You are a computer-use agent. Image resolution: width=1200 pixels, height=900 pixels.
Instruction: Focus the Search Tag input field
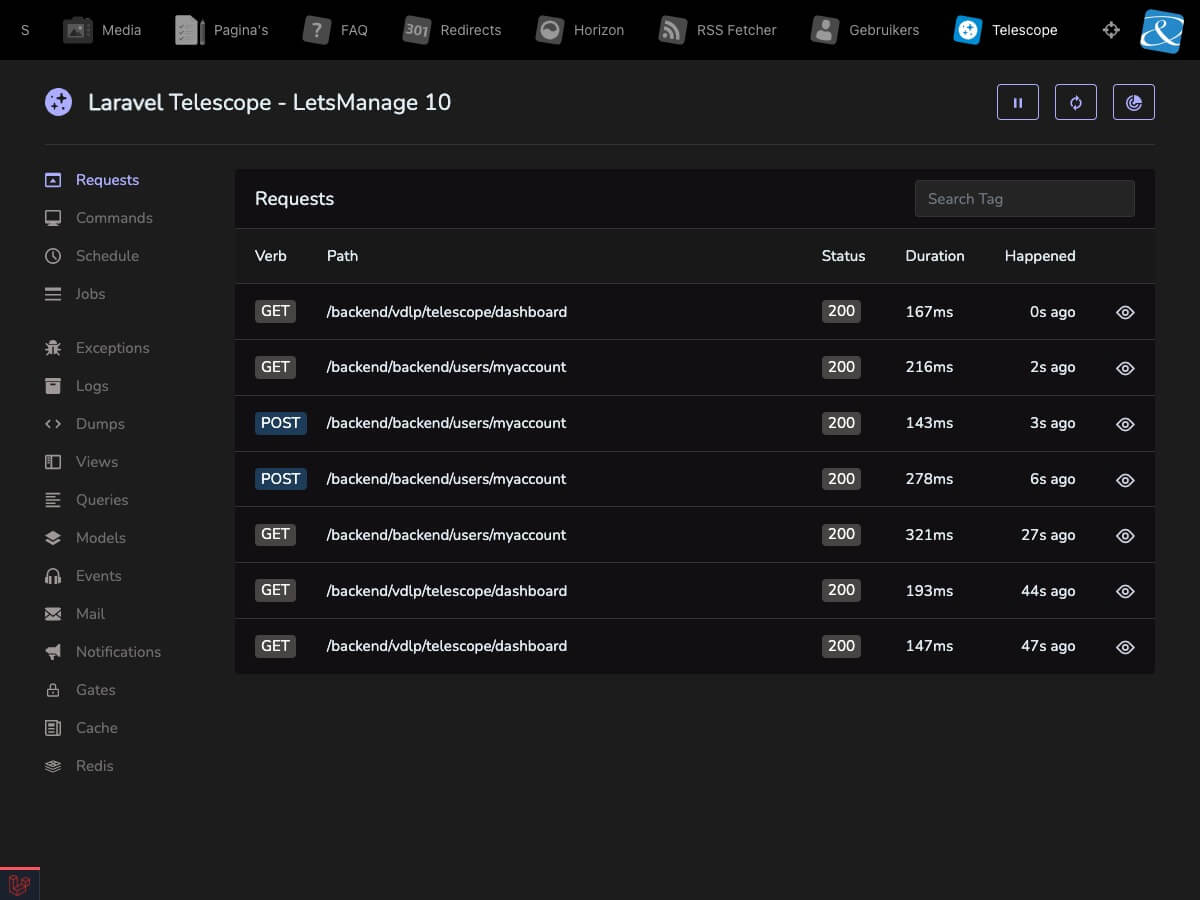pos(1025,198)
